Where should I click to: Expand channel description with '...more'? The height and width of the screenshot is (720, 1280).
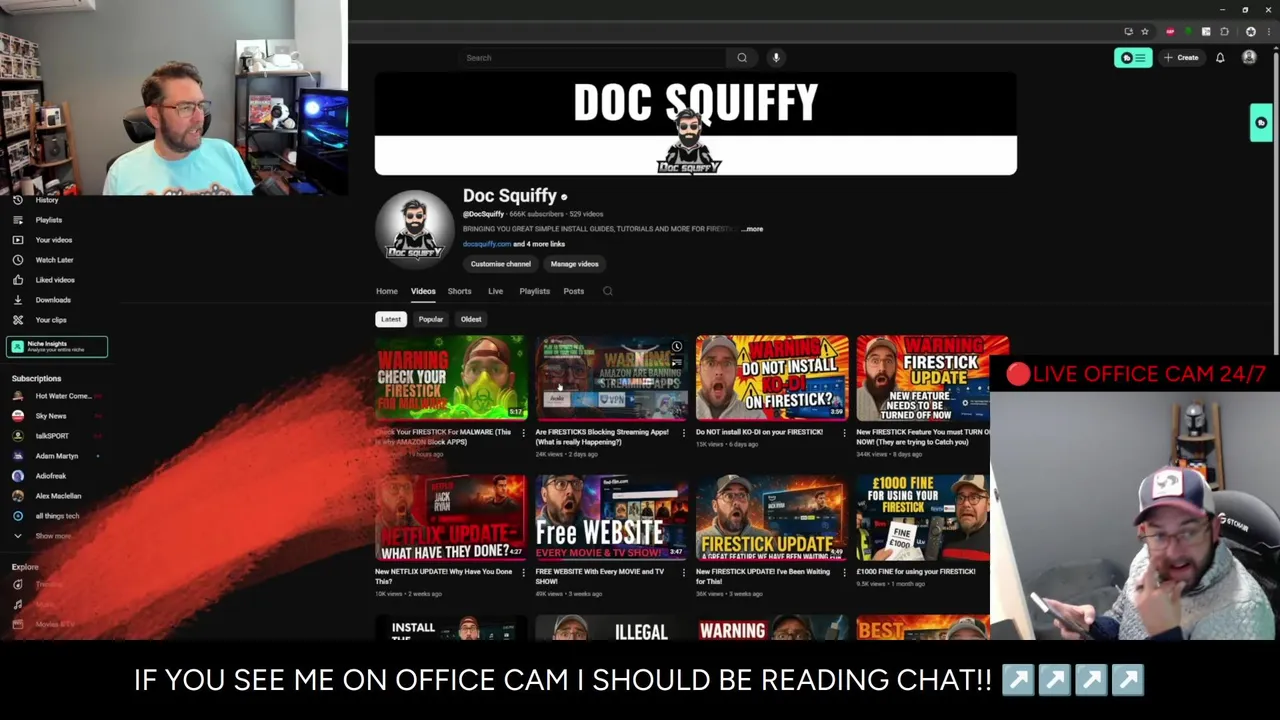click(x=752, y=229)
